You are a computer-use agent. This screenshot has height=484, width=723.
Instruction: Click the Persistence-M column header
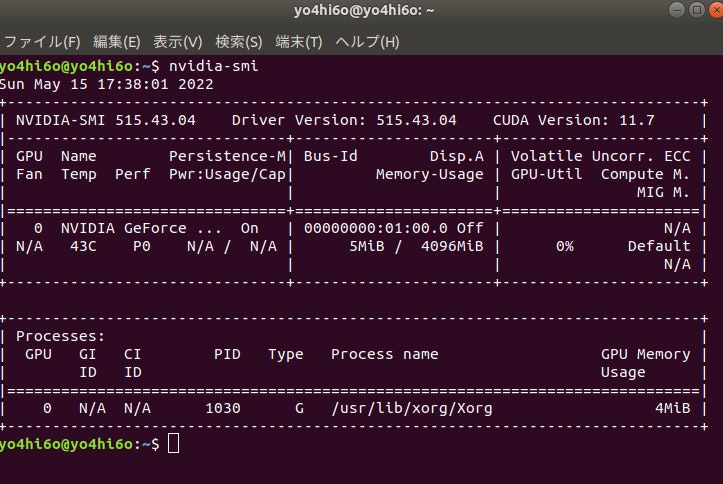(x=227, y=156)
